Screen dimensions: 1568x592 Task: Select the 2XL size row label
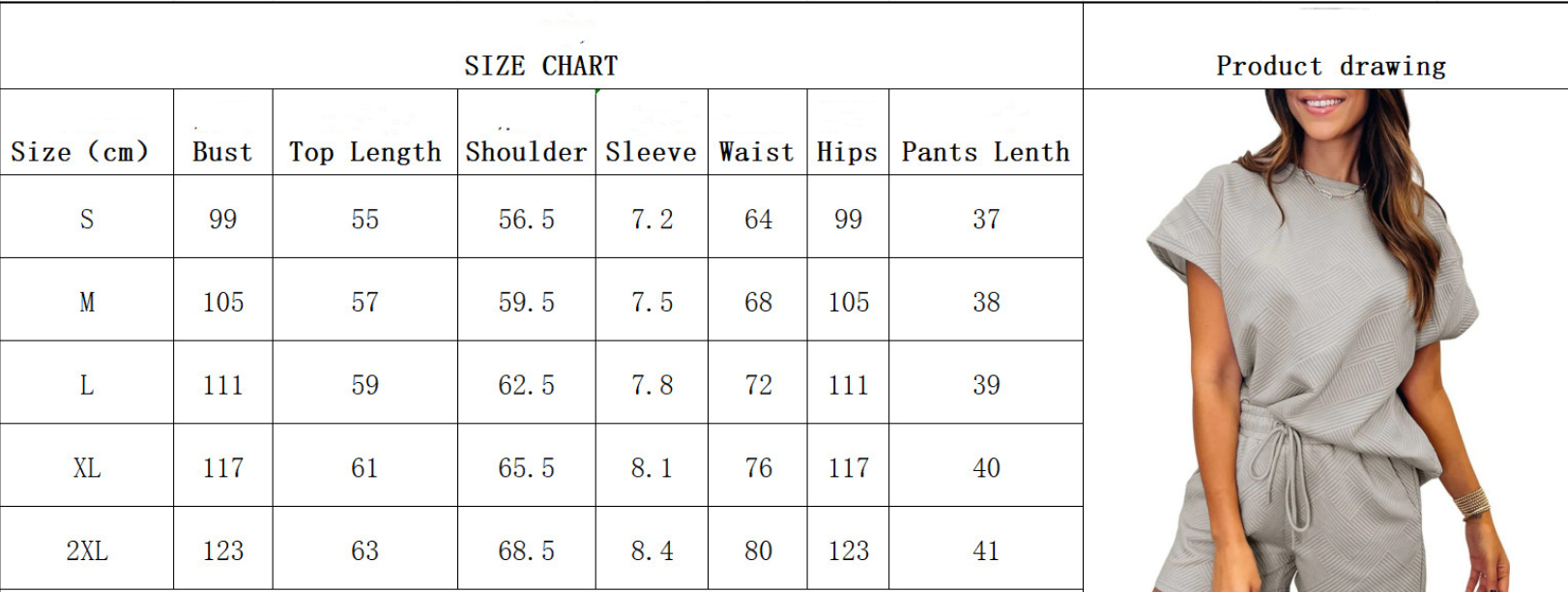(x=87, y=551)
